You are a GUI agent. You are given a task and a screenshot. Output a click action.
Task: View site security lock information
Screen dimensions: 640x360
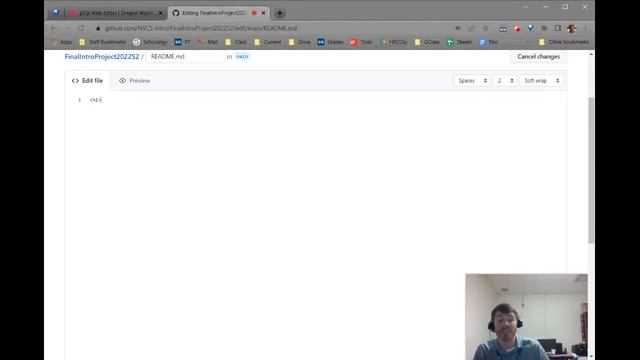pyautogui.click(x=98, y=28)
